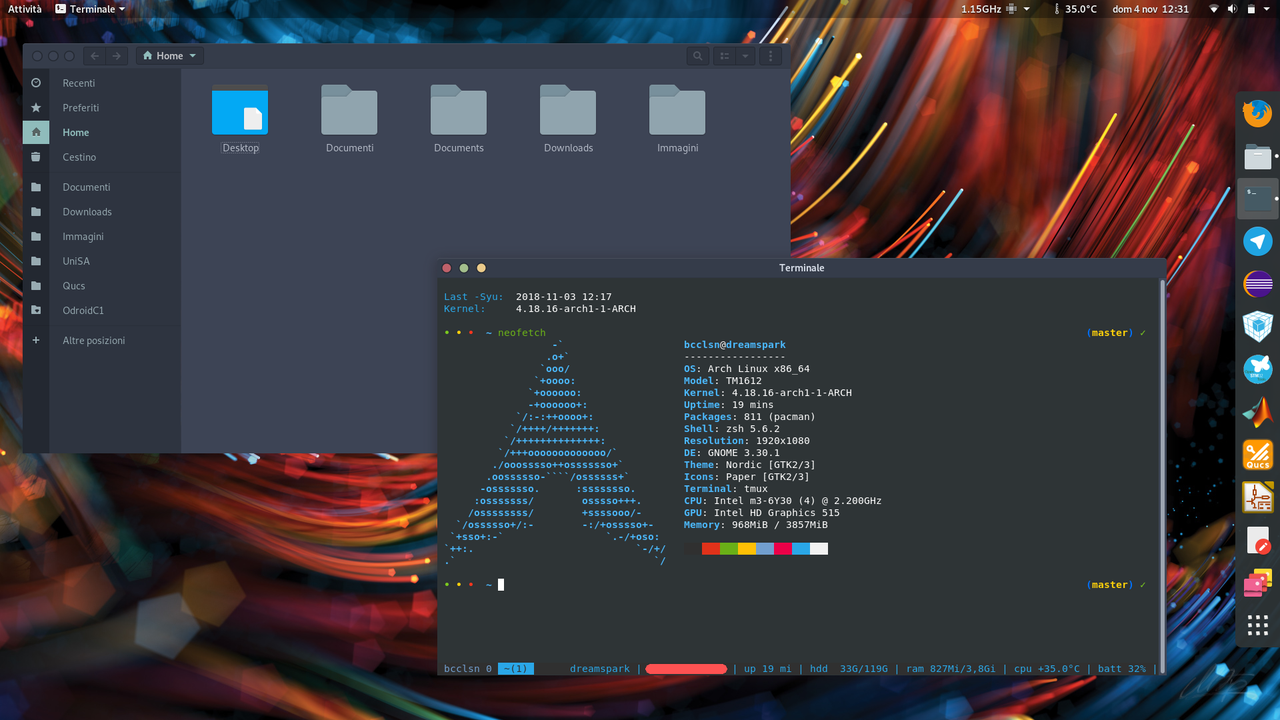Screen dimensions: 1280x720
Task: Go back in Files navigation
Action: tap(95, 56)
